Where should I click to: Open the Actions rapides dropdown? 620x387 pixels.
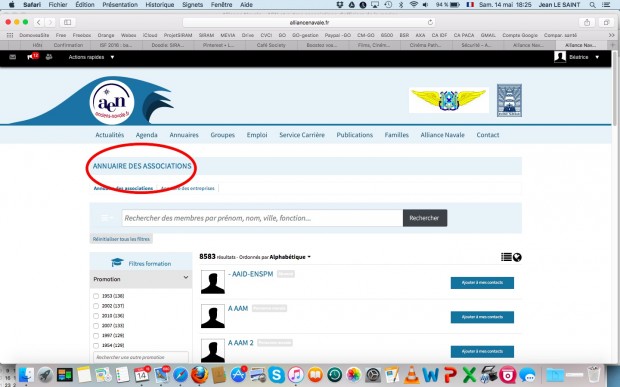click(91, 57)
